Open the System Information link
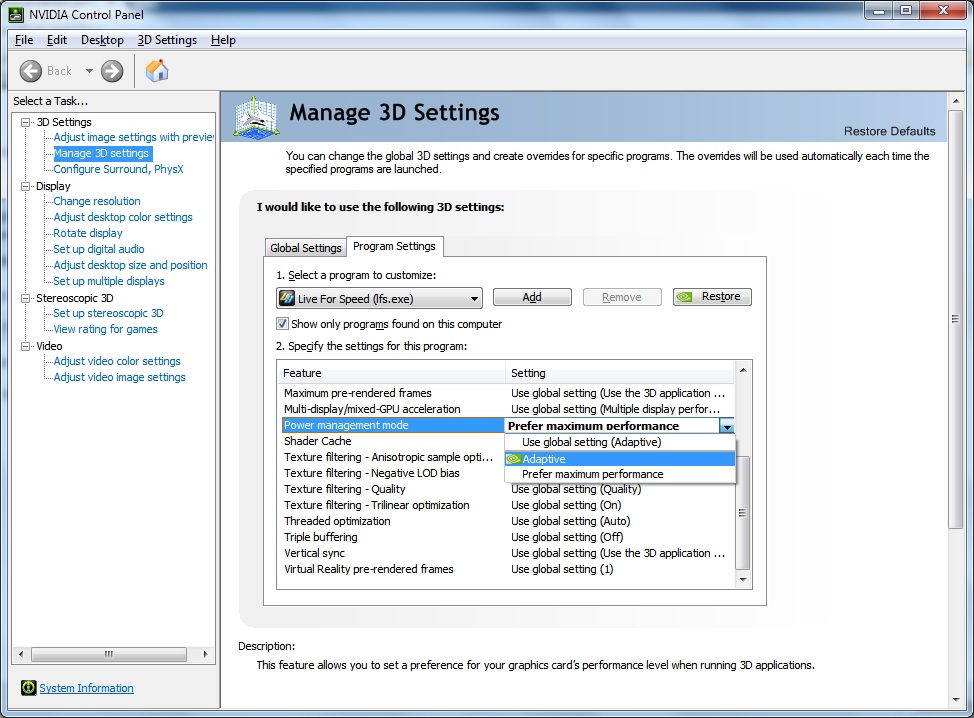 [x=86, y=688]
